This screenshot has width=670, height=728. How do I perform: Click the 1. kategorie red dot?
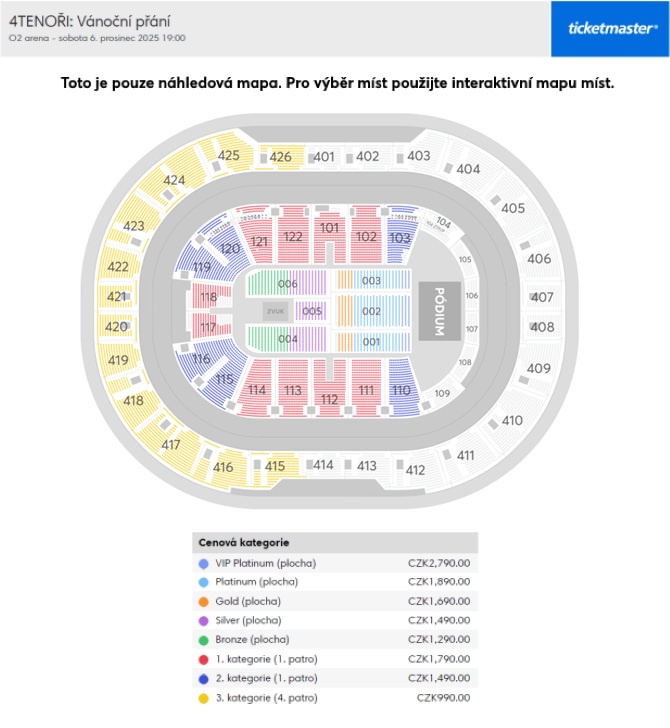click(x=204, y=660)
